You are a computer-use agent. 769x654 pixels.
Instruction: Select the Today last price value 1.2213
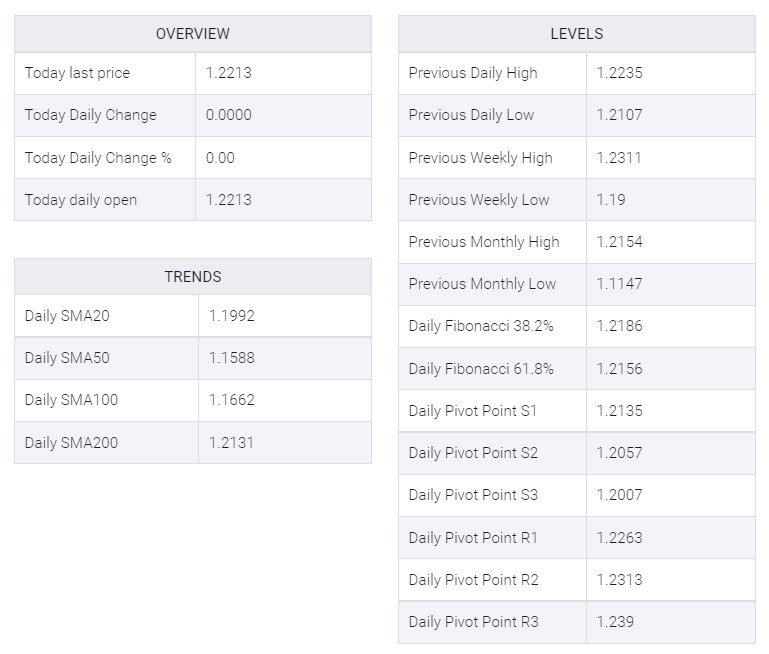(x=229, y=73)
